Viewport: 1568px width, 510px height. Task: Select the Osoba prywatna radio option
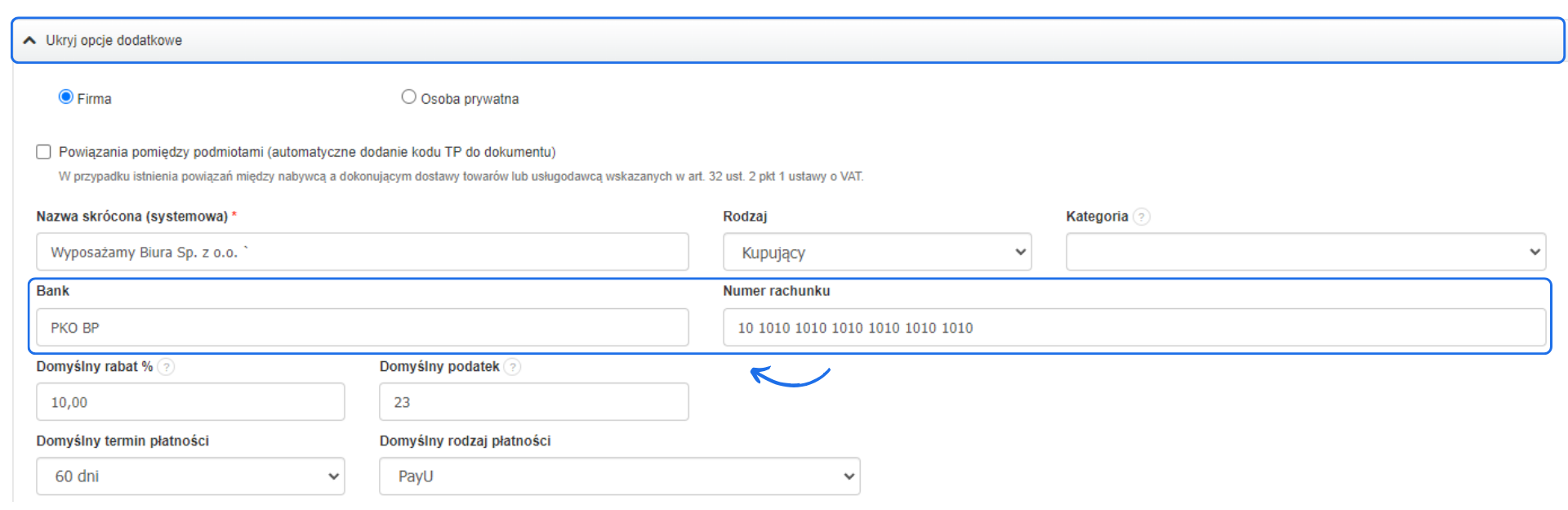pos(408,97)
